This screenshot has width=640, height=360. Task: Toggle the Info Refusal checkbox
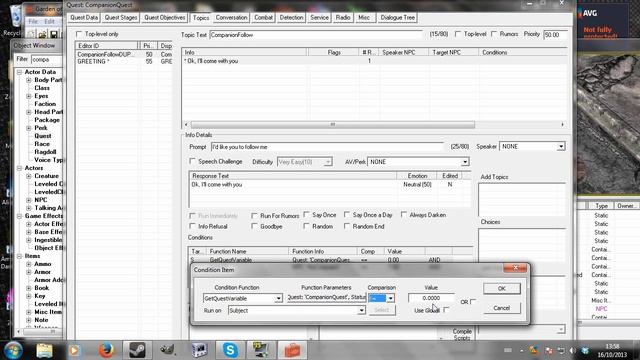point(193,226)
